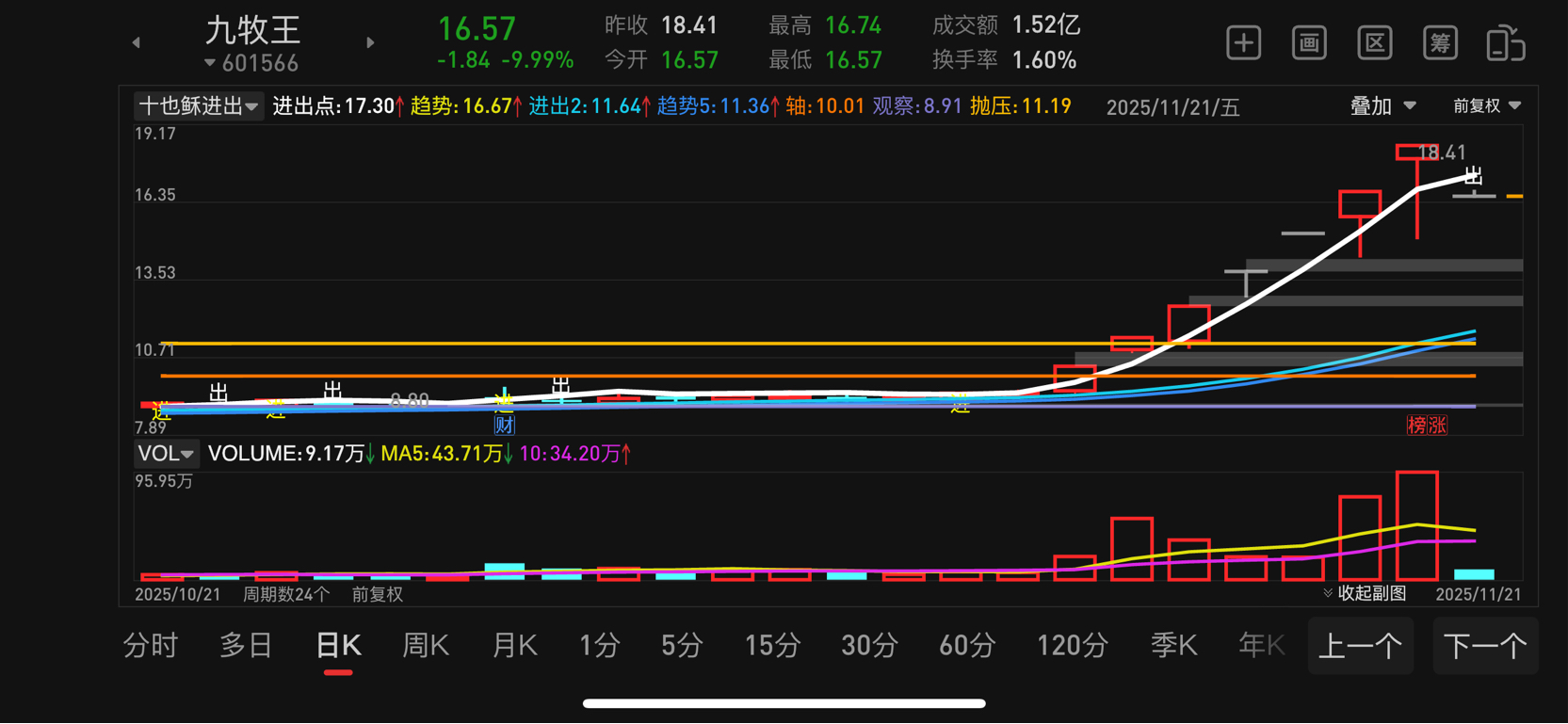Tap the 抛压:11.19 indicator value
The image size is (1568, 724).
coord(1021,106)
